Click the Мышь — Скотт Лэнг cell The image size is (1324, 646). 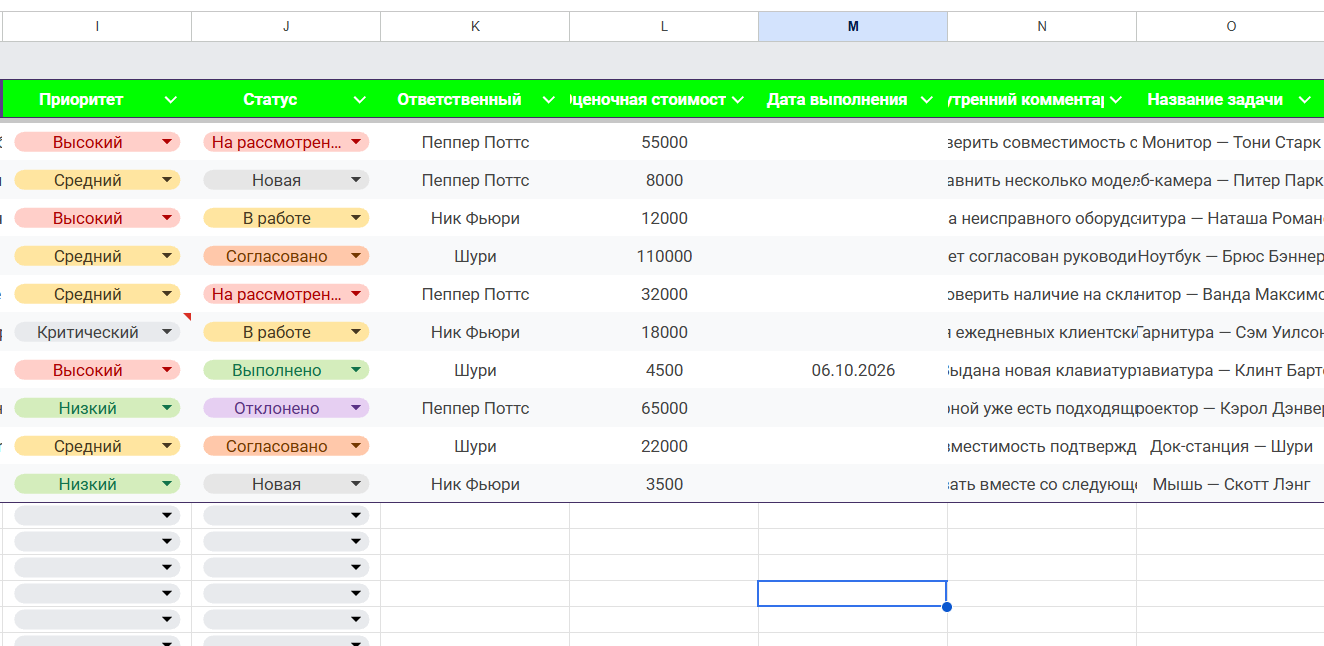click(1231, 485)
